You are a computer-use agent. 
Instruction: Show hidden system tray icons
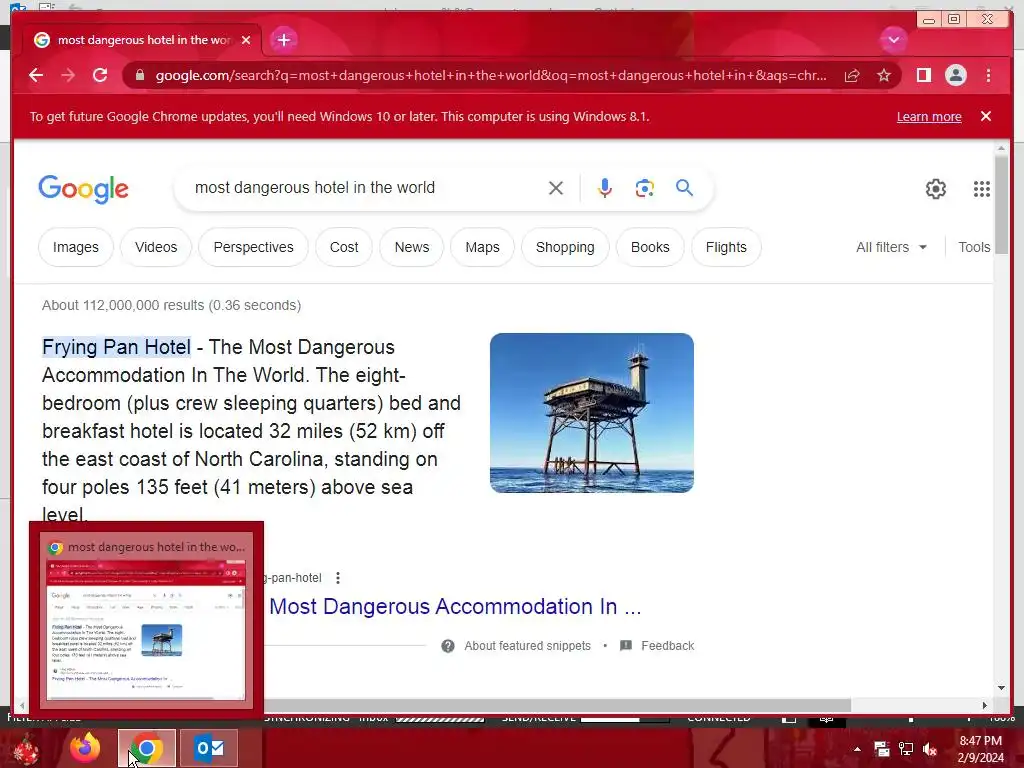[857, 749]
